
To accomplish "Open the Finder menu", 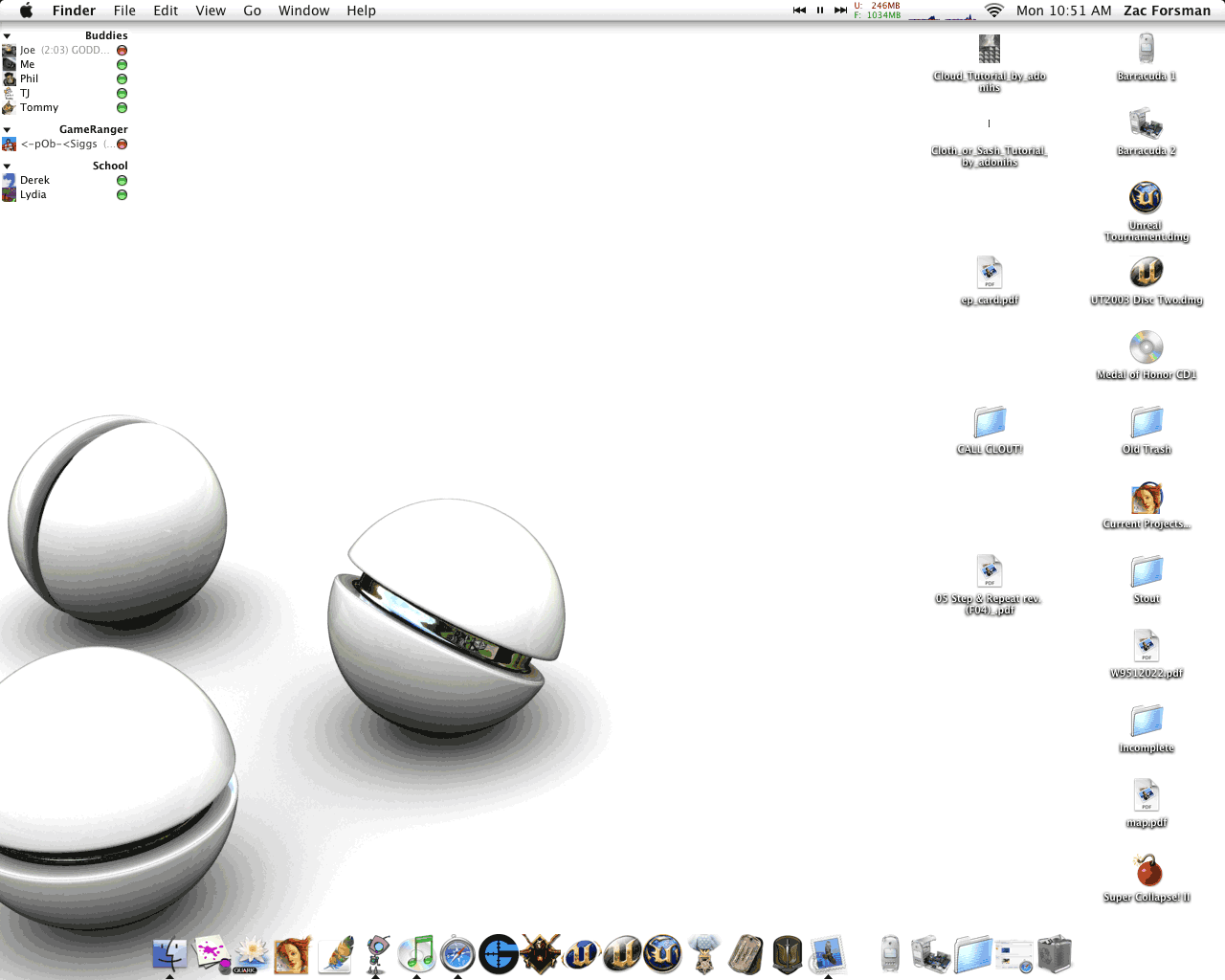I will 74,11.
